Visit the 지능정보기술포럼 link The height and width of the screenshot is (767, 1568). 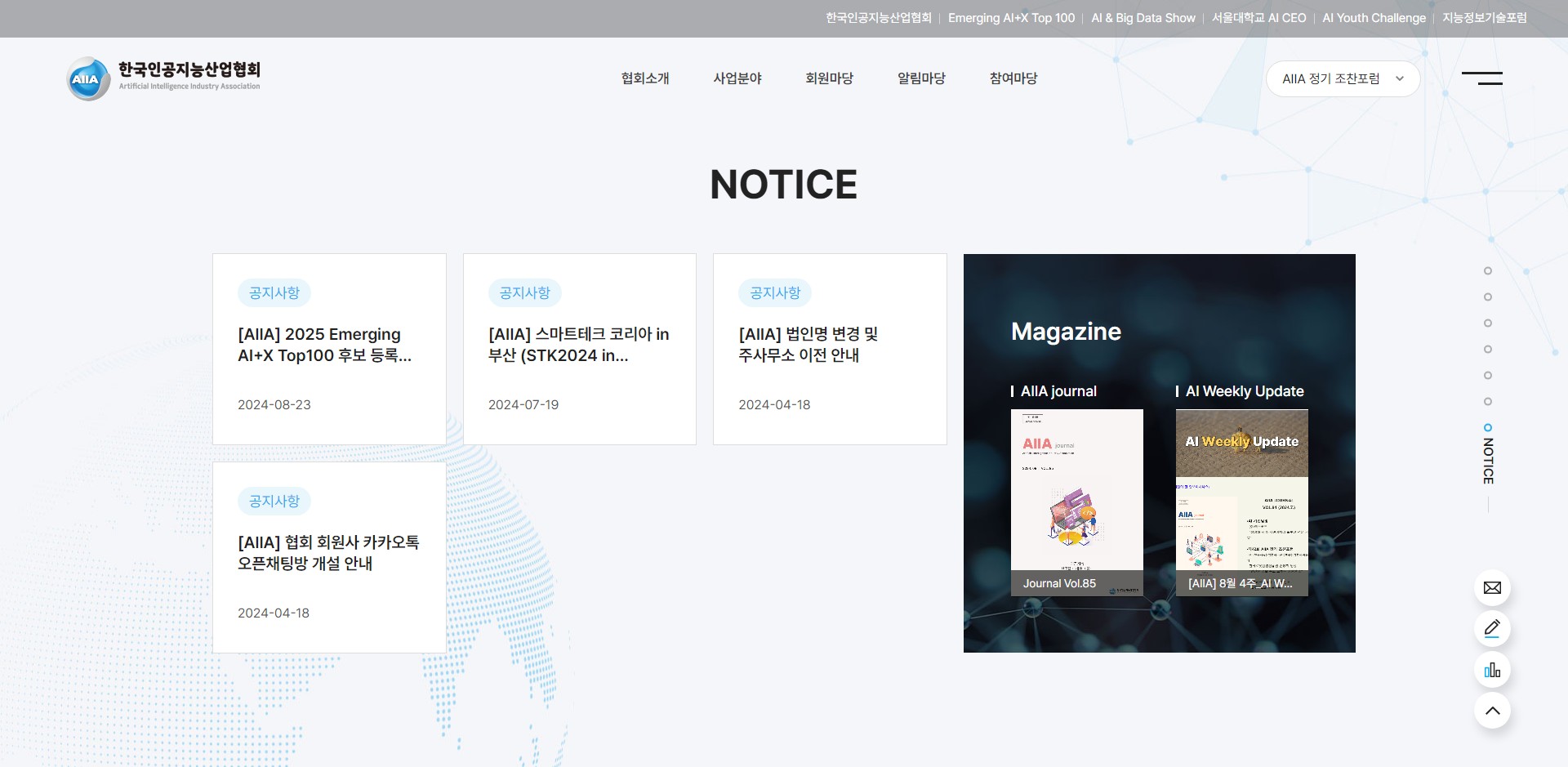[x=1484, y=18]
